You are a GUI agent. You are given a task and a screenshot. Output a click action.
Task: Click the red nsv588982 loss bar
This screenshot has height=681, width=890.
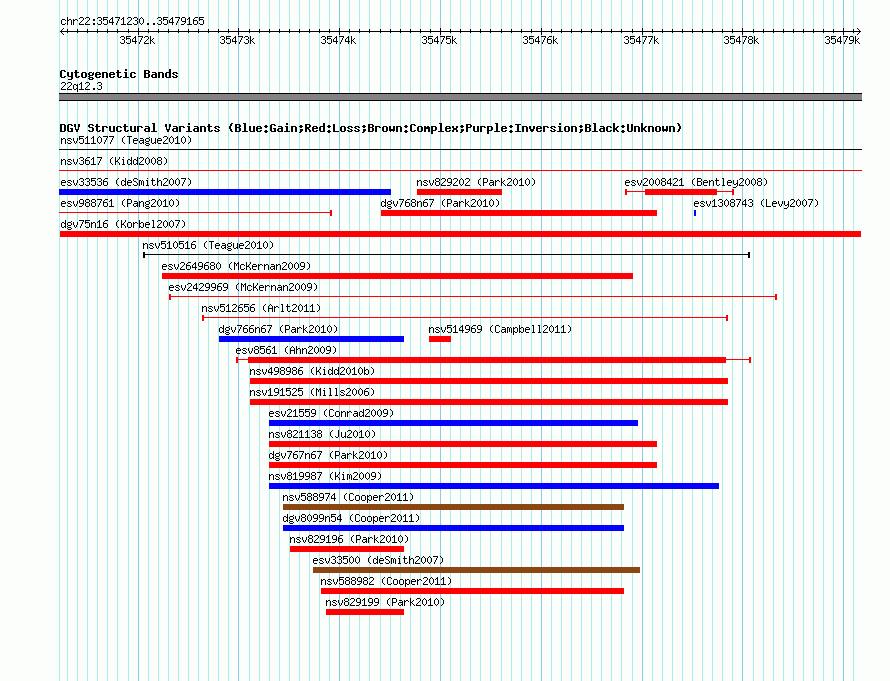click(472, 591)
